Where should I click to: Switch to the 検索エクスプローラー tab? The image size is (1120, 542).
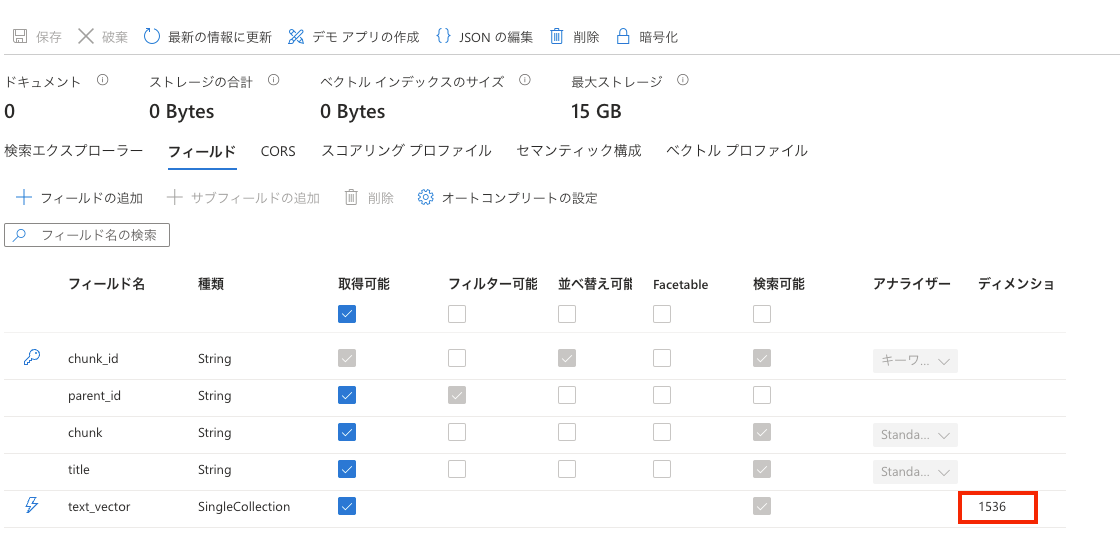(74, 151)
